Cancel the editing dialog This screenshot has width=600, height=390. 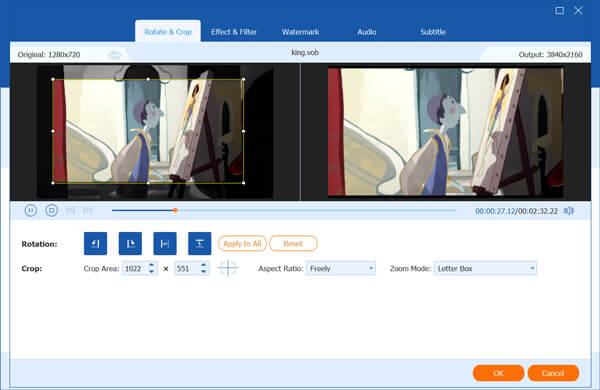pos(553,373)
